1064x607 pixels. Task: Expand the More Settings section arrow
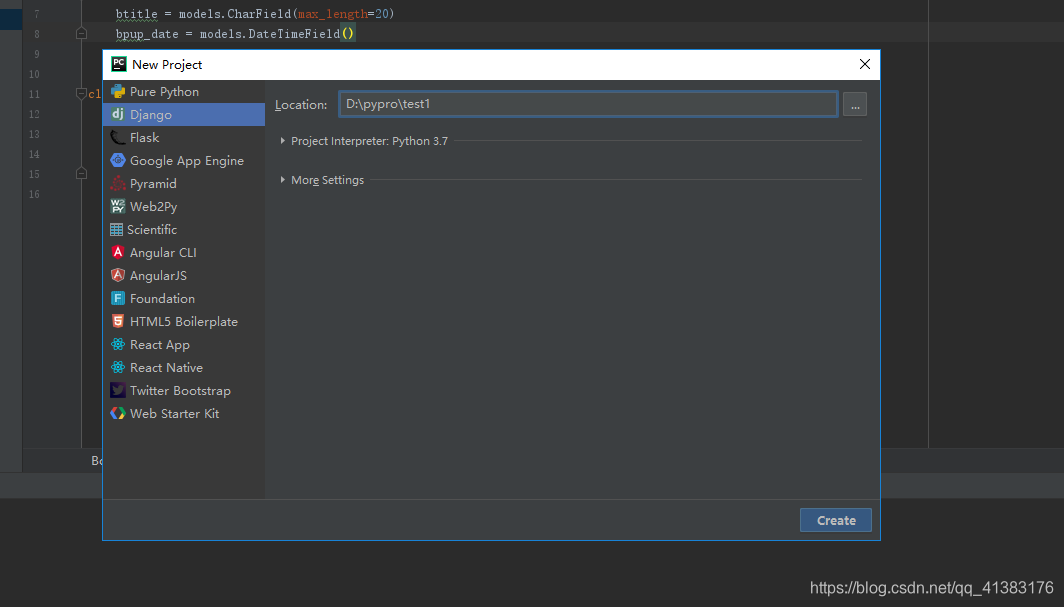(x=282, y=180)
